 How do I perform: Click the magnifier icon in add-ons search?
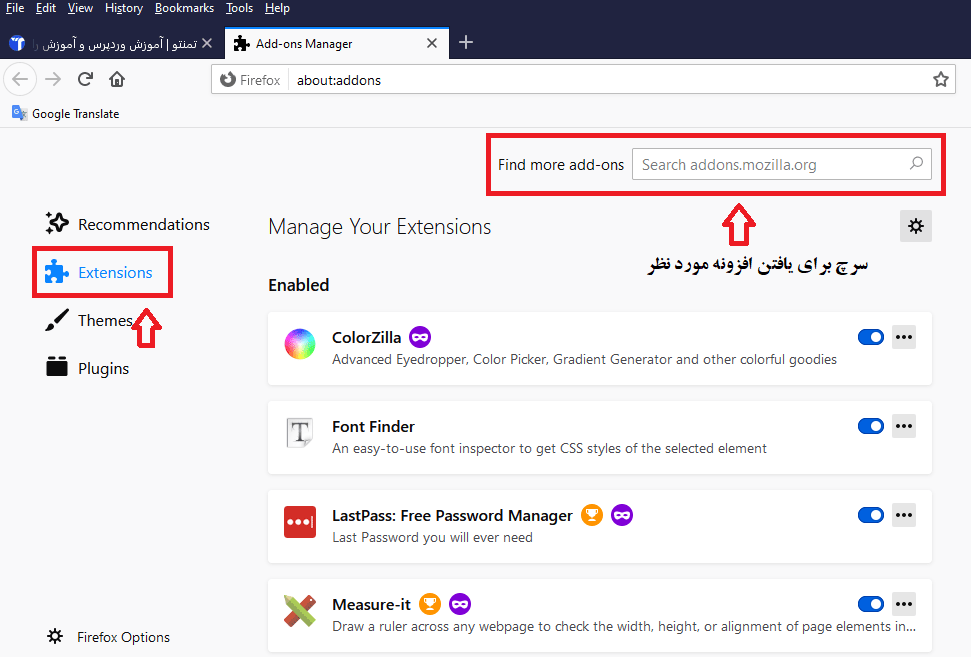click(917, 163)
